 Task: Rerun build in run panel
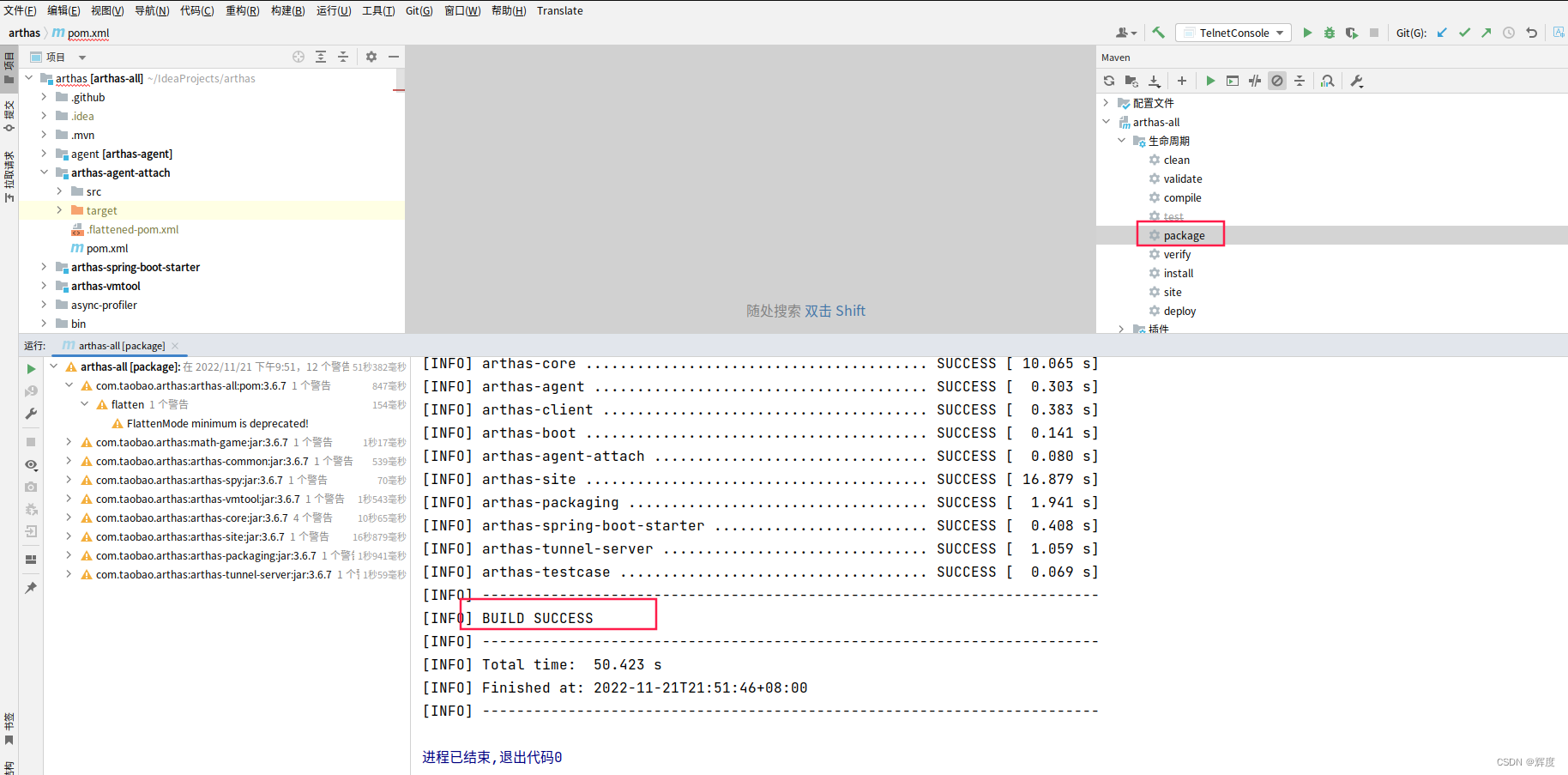[31, 369]
